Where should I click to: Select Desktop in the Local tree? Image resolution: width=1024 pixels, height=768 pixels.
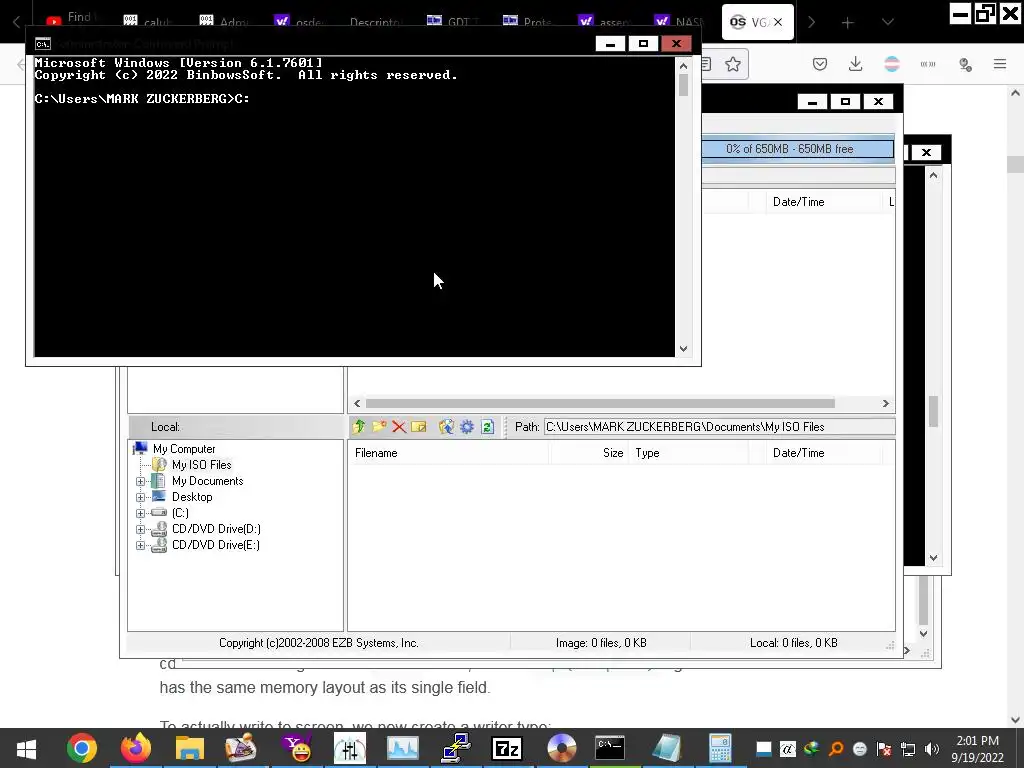192,496
